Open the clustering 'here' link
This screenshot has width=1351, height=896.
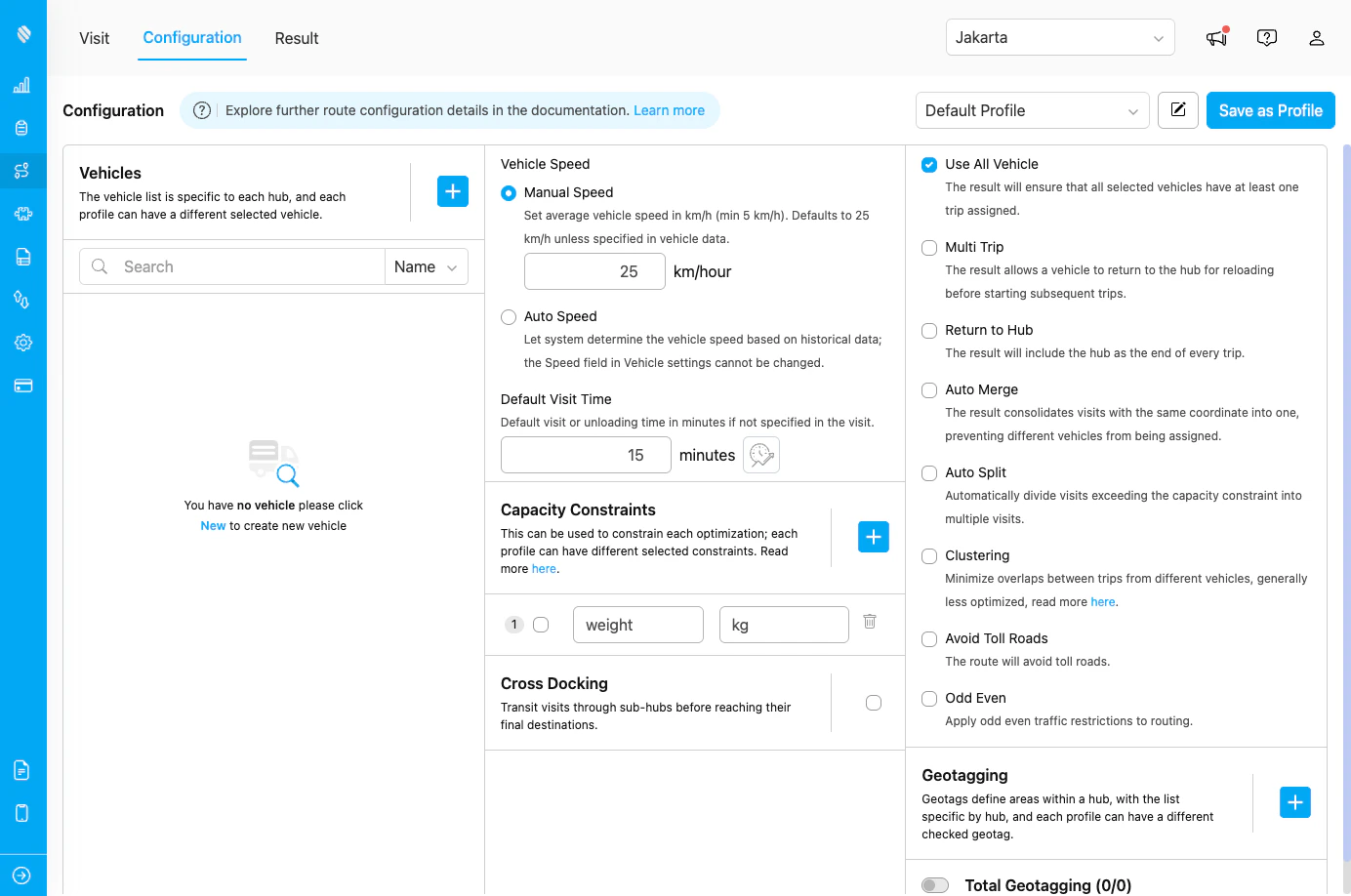click(x=1103, y=602)
